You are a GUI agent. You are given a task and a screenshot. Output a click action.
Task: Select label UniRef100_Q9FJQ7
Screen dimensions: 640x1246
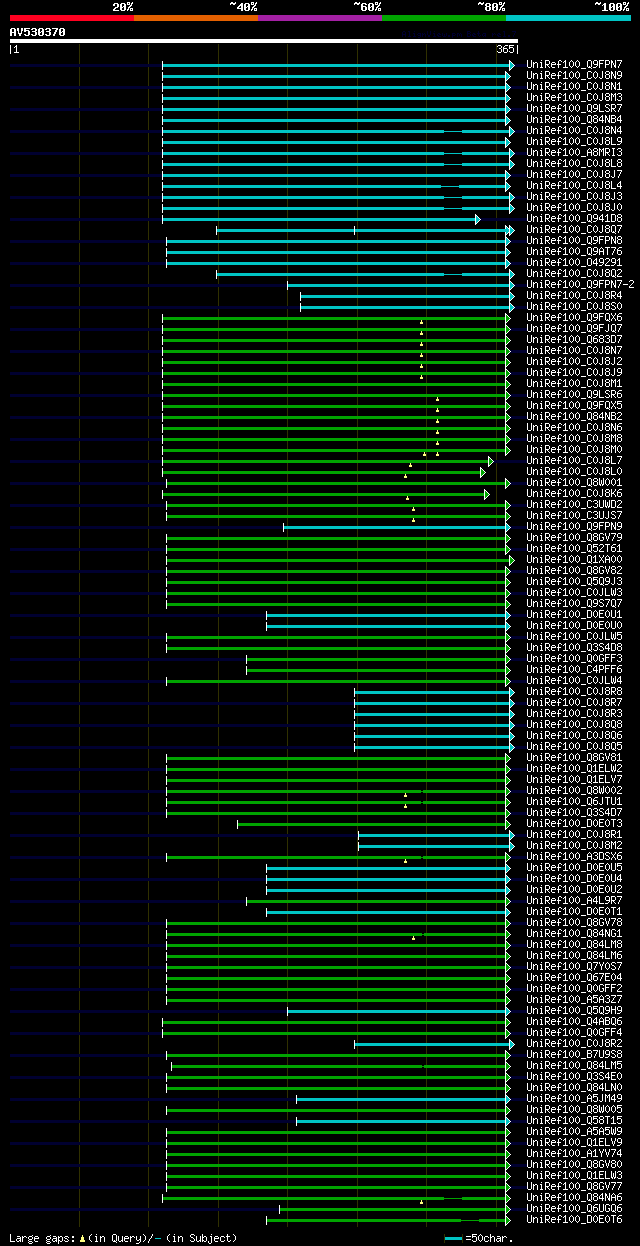(574, 329)
